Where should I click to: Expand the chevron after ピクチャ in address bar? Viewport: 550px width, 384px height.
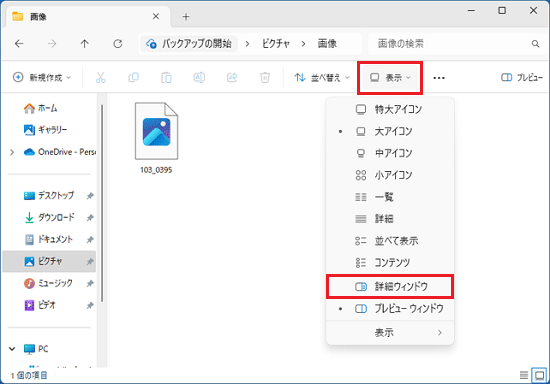[303, 44]
